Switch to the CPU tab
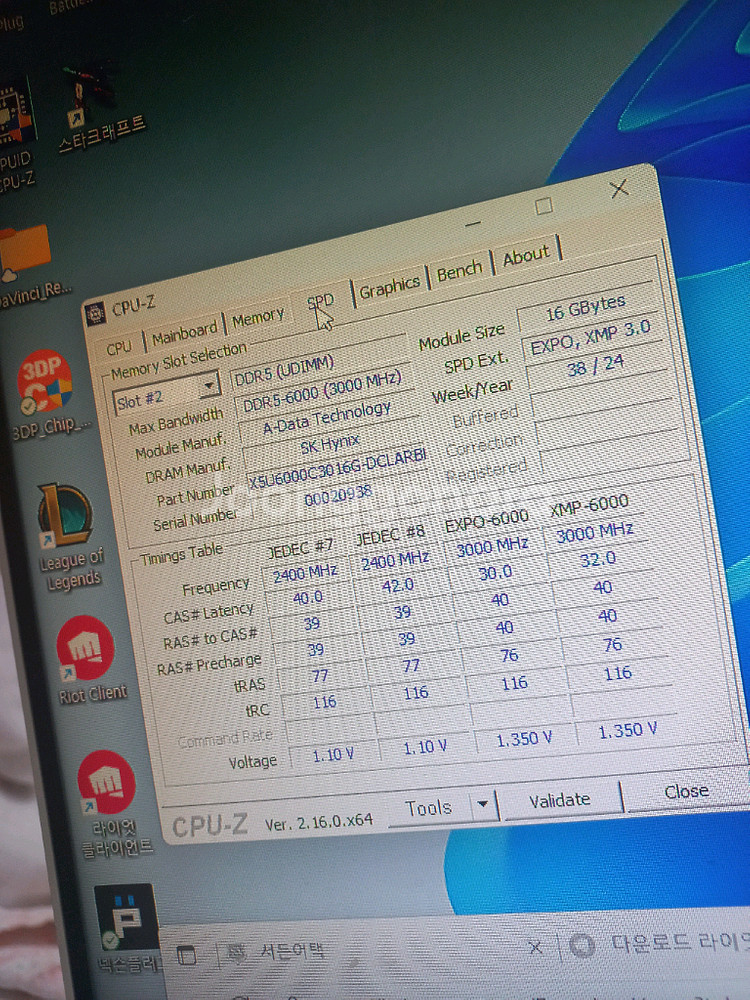750x1000 pixels. pyautogui.click(x=119, y=347)
